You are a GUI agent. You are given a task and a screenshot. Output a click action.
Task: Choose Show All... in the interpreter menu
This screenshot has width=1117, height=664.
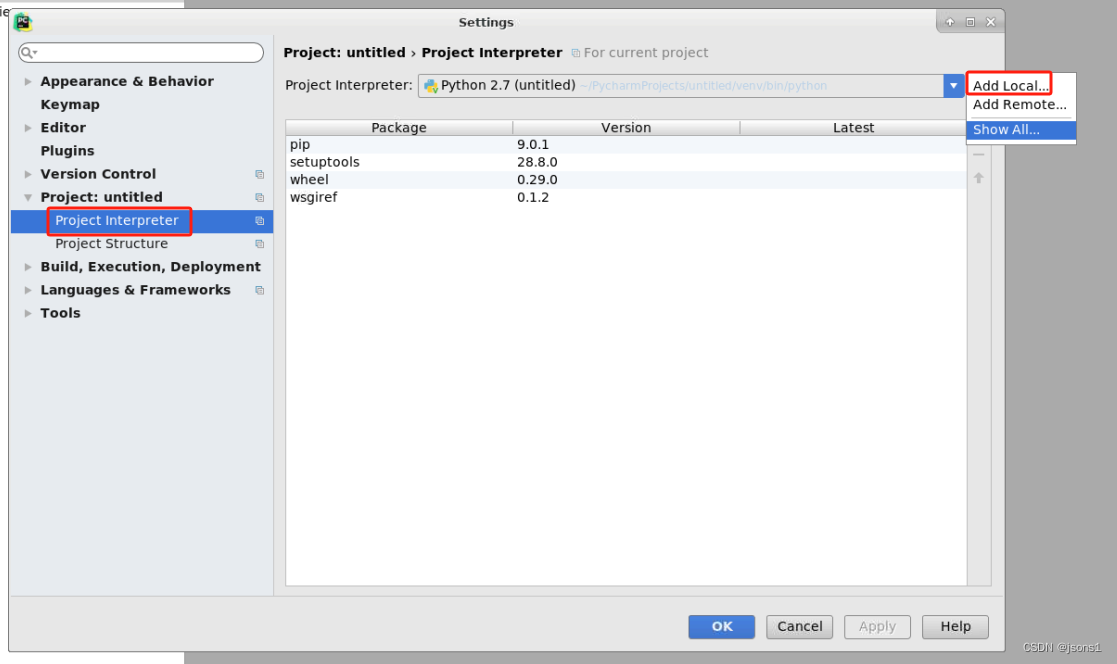click(x=1005, y=129)
